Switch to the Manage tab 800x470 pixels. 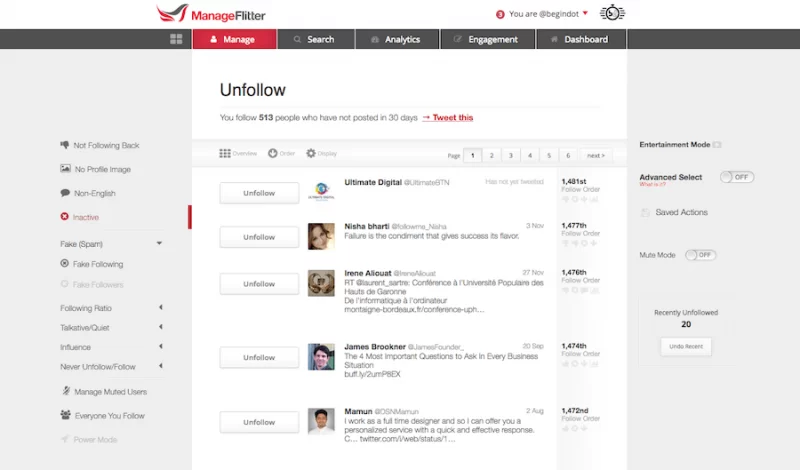point(235,39)
